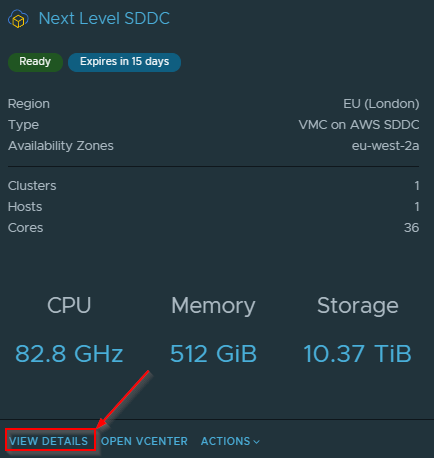Click the Clusters row label
The height and width of the screenshot is (458, 434).
pyautogui.click(x=32, y=186)
